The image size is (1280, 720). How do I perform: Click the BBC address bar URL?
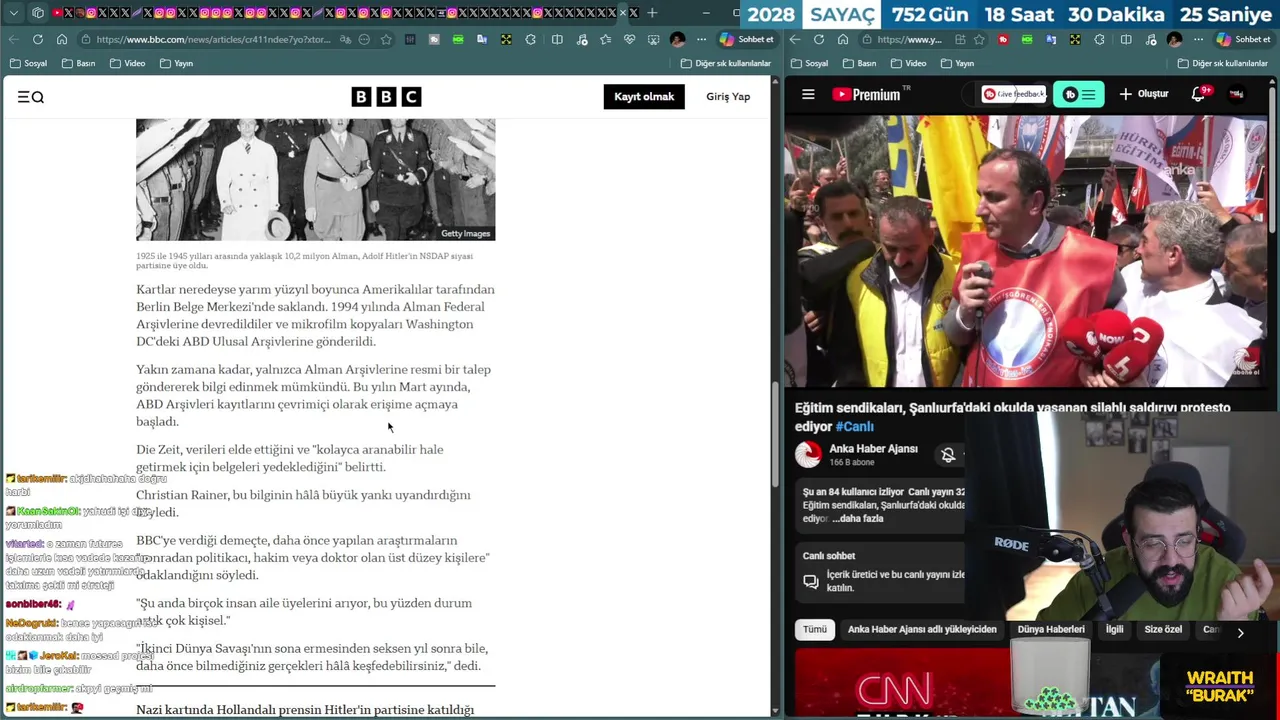click(x=213, y=39)
